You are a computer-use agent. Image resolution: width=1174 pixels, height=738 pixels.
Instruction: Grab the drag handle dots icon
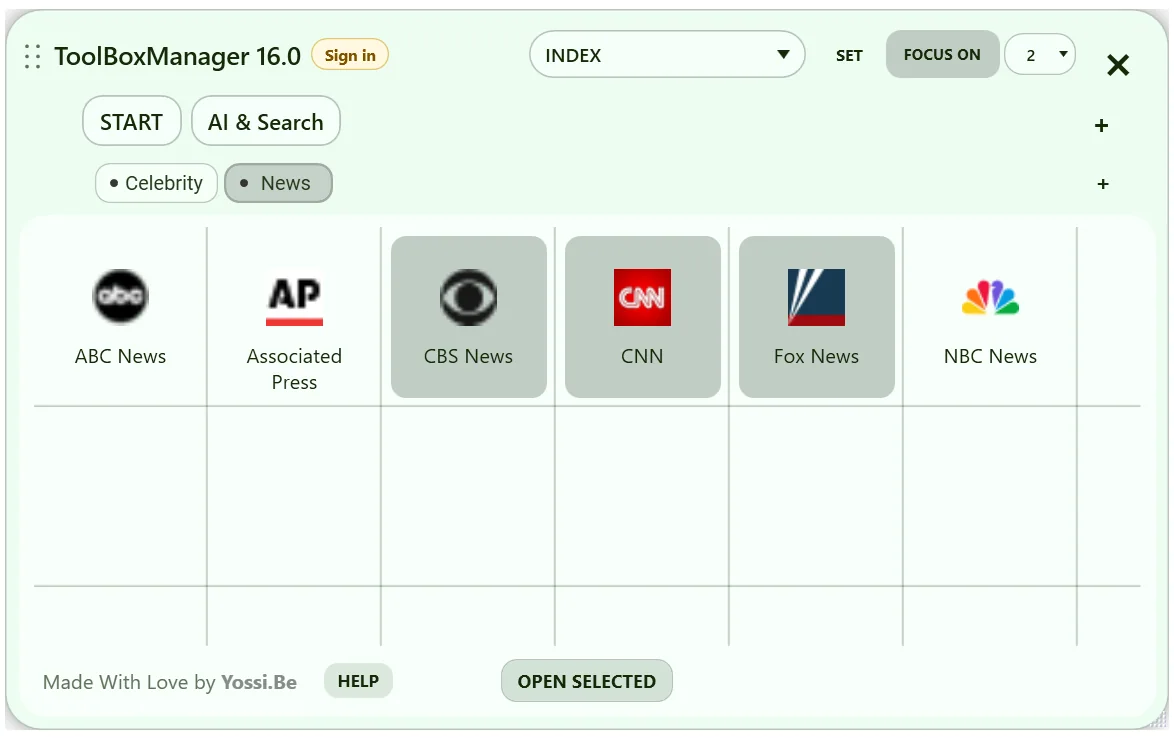coord(32,56)
